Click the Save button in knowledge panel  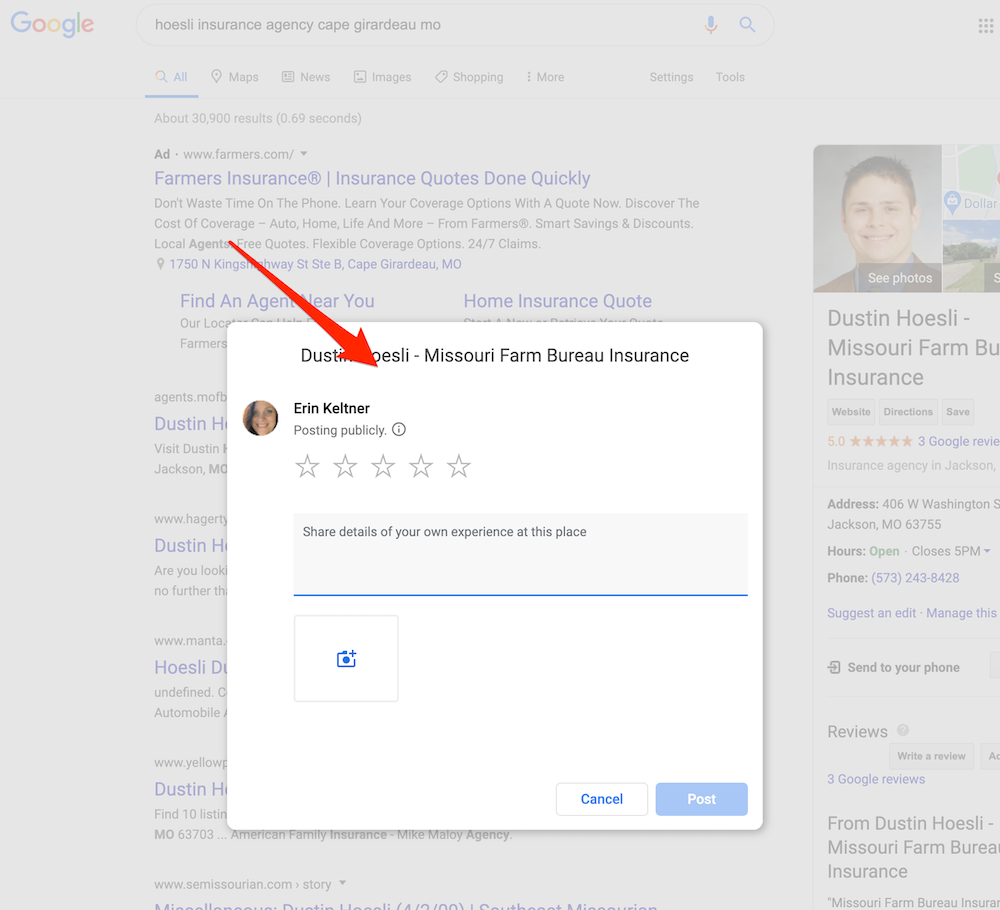point(958,412)
